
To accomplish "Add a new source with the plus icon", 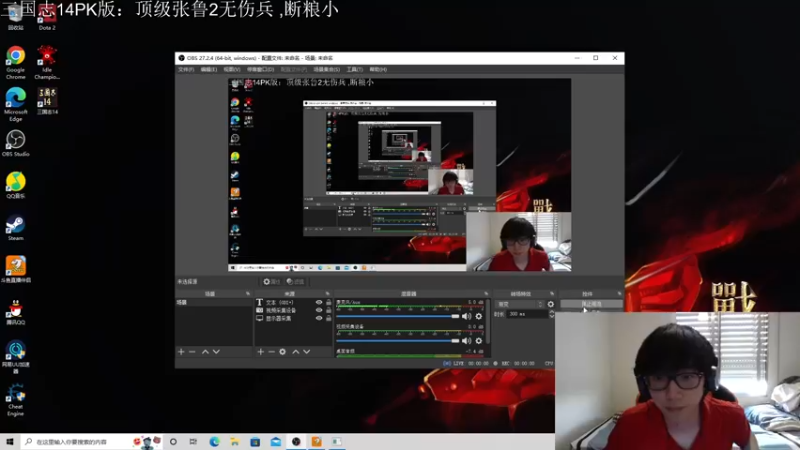I will tap(261, 352).
